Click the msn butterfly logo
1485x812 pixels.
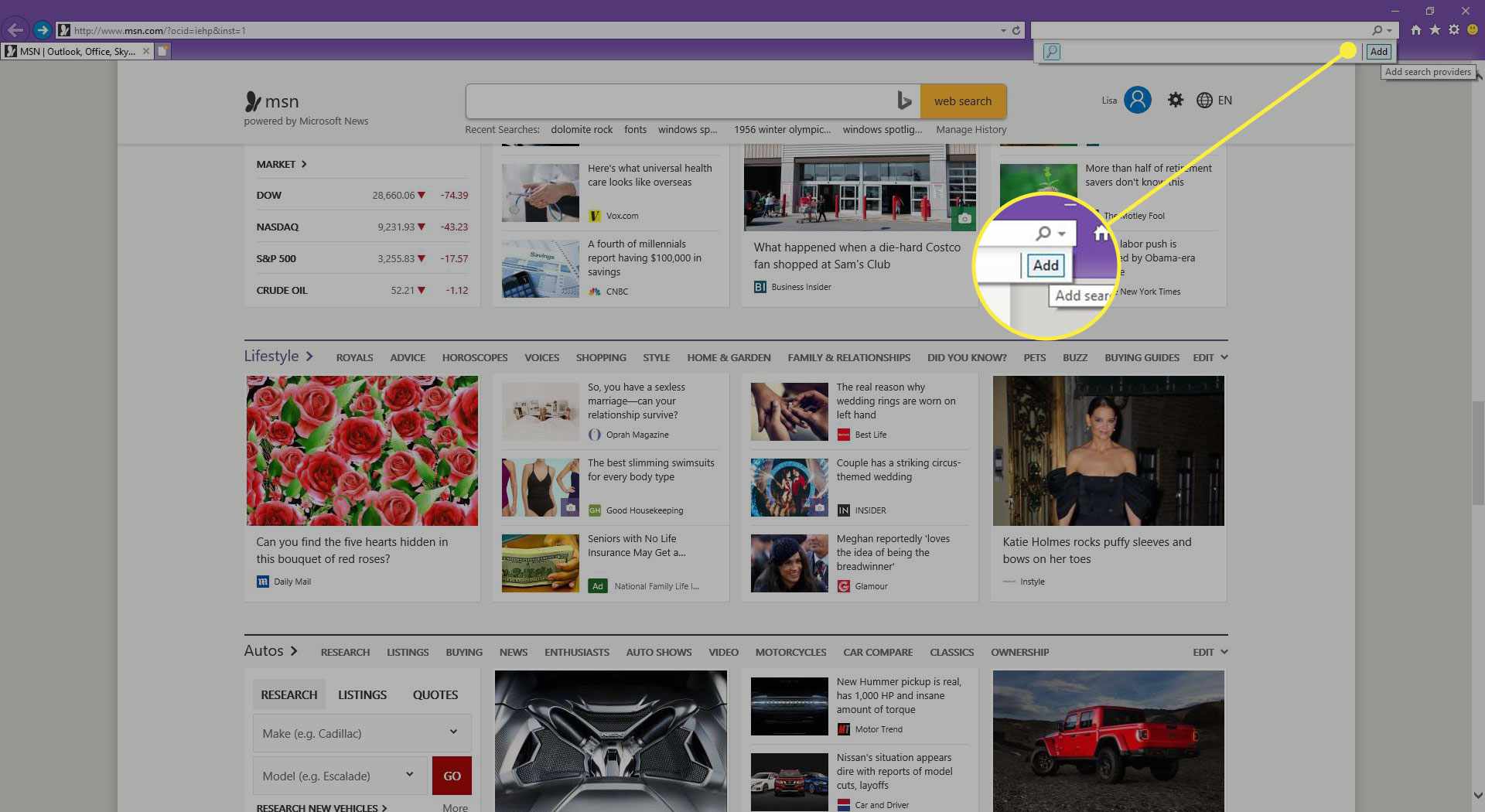(253, 101)
